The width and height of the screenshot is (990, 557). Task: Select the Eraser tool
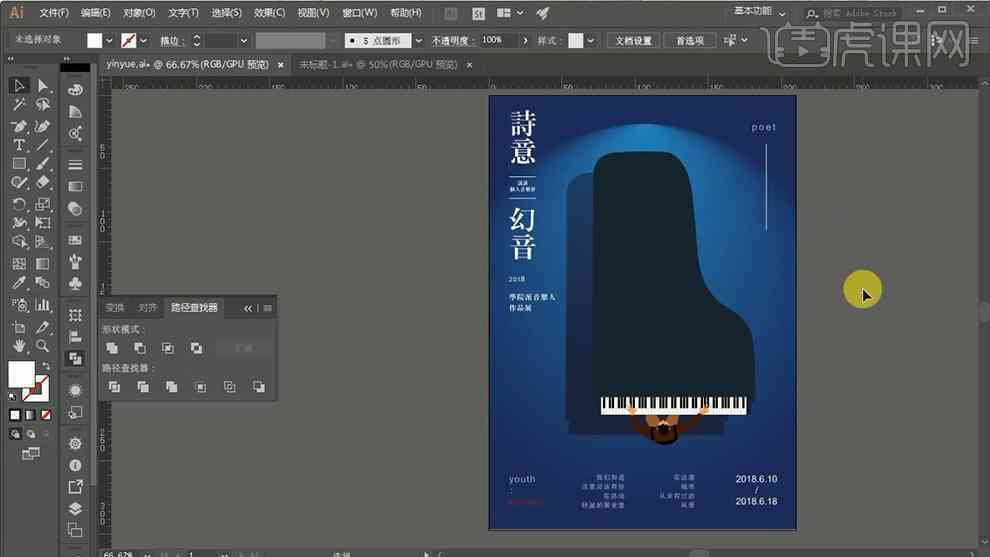(x=42, y=183)
